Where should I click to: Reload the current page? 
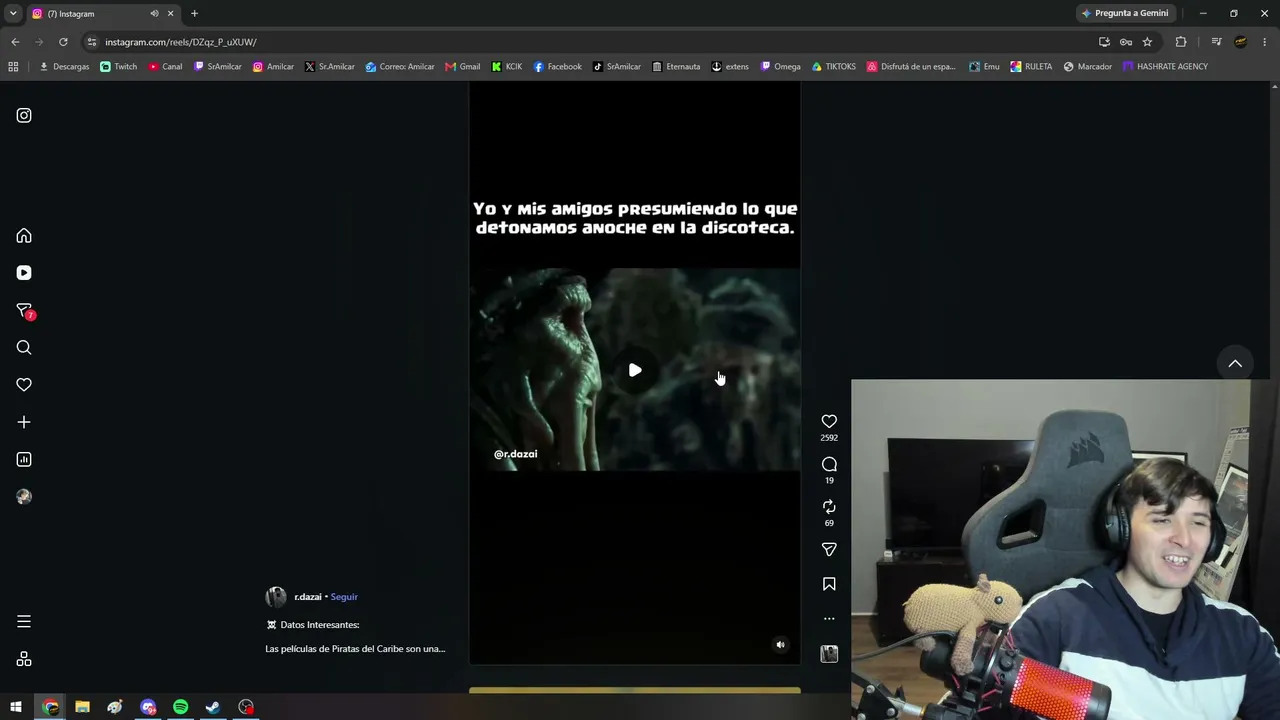point(63,42)
